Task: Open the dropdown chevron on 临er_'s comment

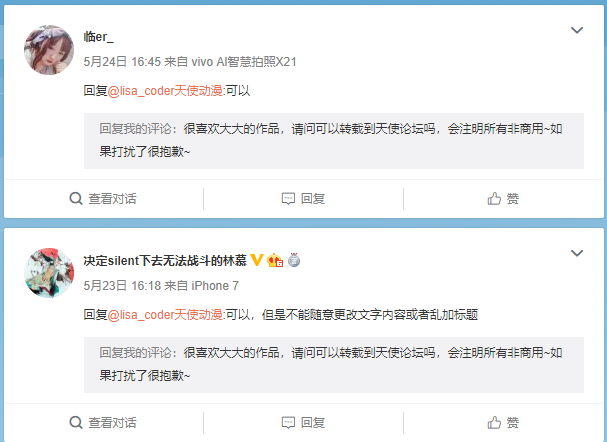Action: point(577,30)
